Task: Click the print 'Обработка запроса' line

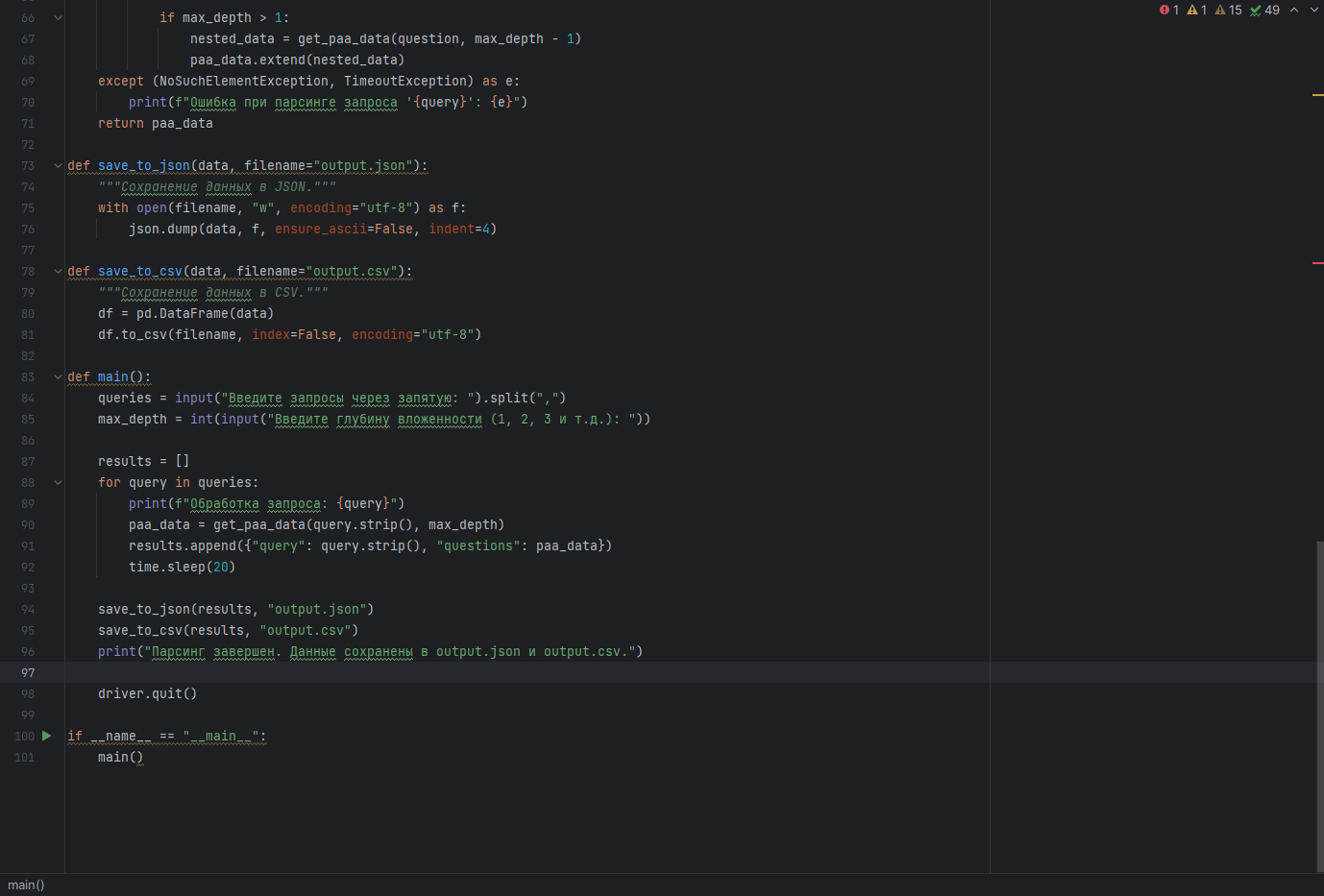Action: (266, 503)
